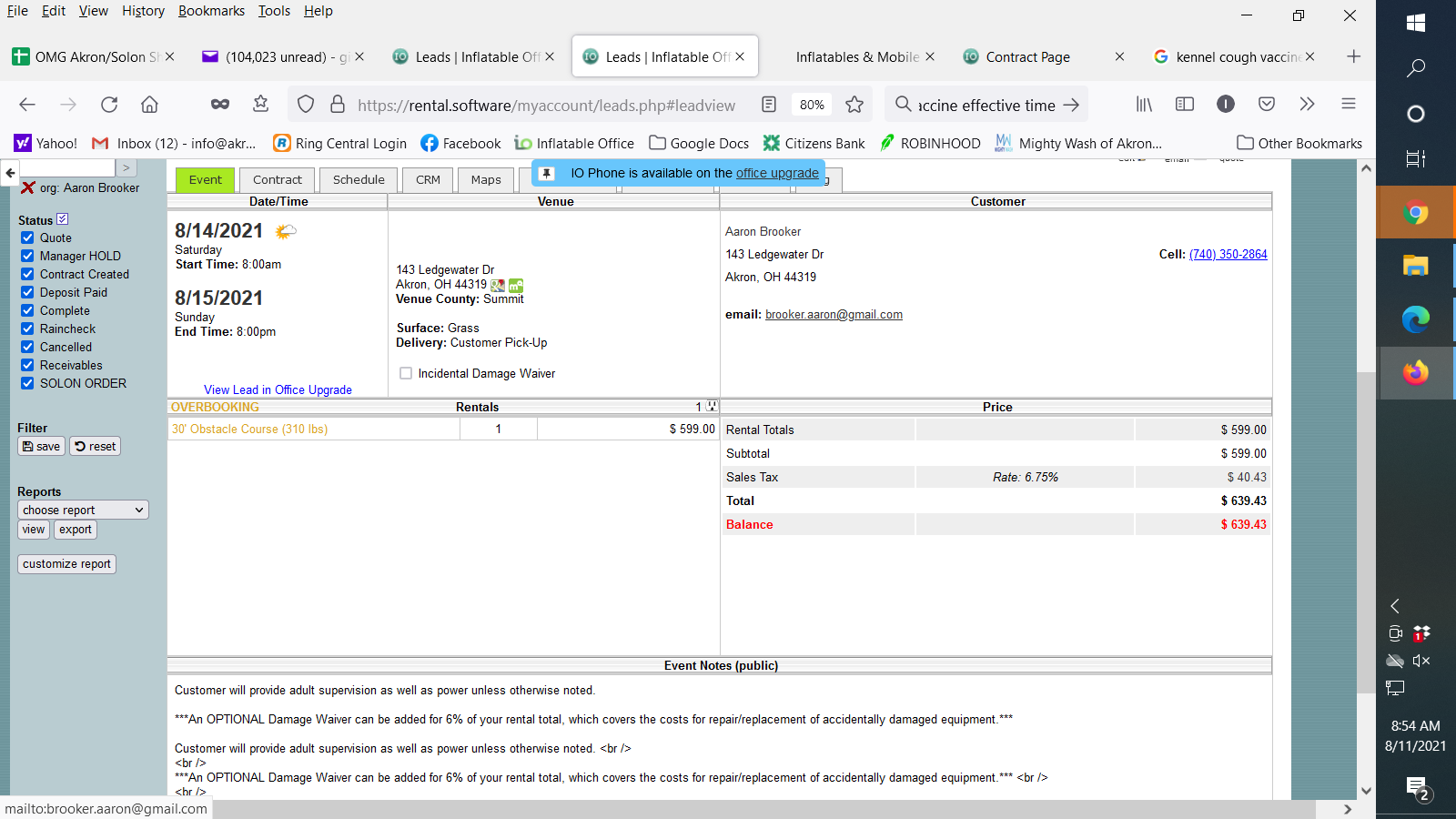1456x819 pixels.
Task: Toggle the Raincheck status checkbox
Action: [27, 329]
